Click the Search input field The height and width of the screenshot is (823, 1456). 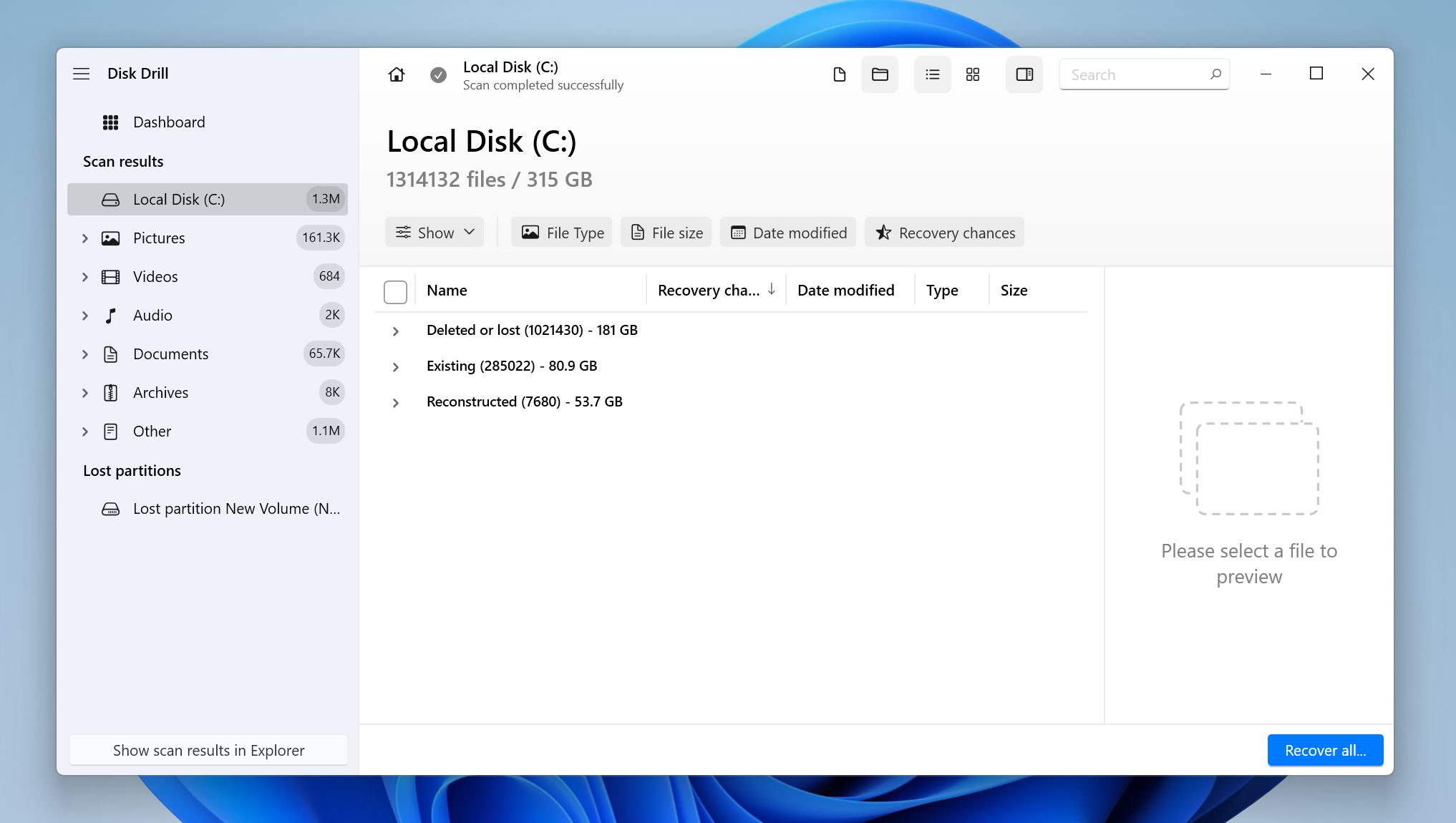1144,74
